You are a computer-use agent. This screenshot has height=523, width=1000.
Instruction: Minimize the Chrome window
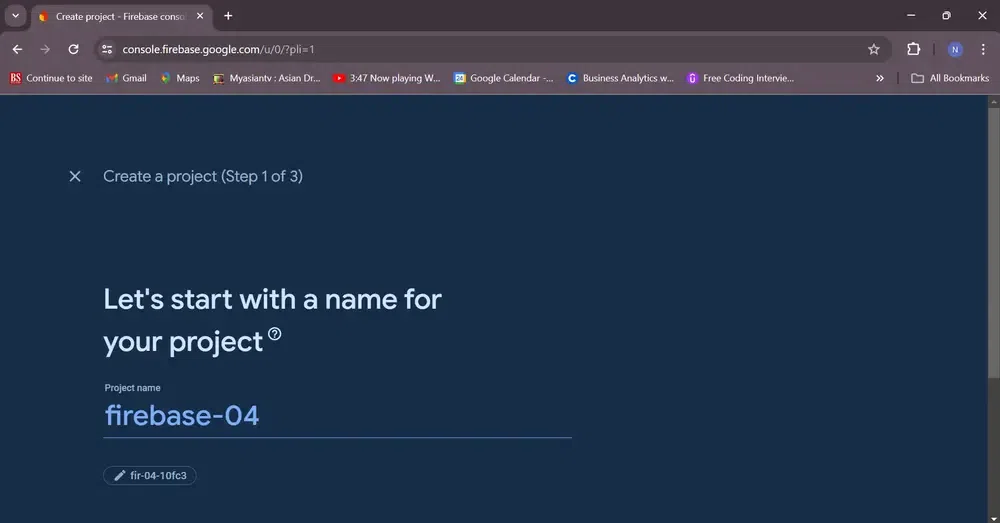click(911, 15)
